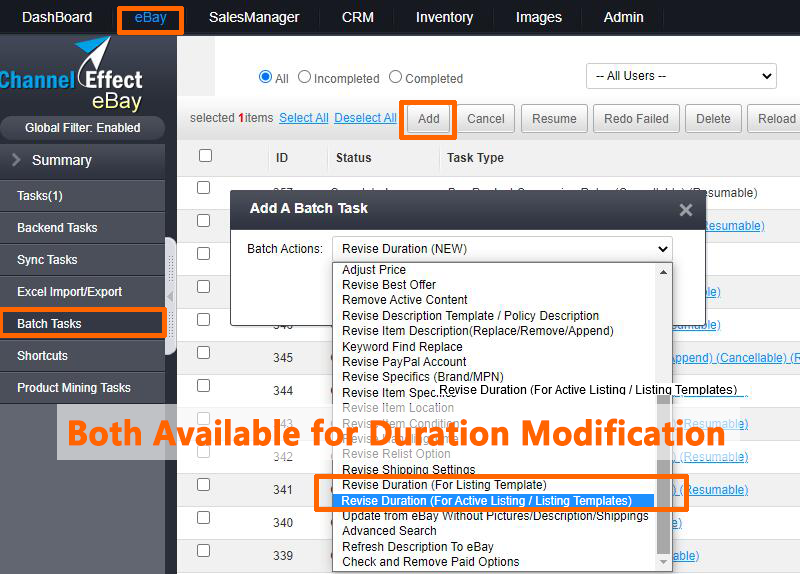800x574 pixels.
Task: Open the DashBoard top menu
Action: [x=57, y=17]
